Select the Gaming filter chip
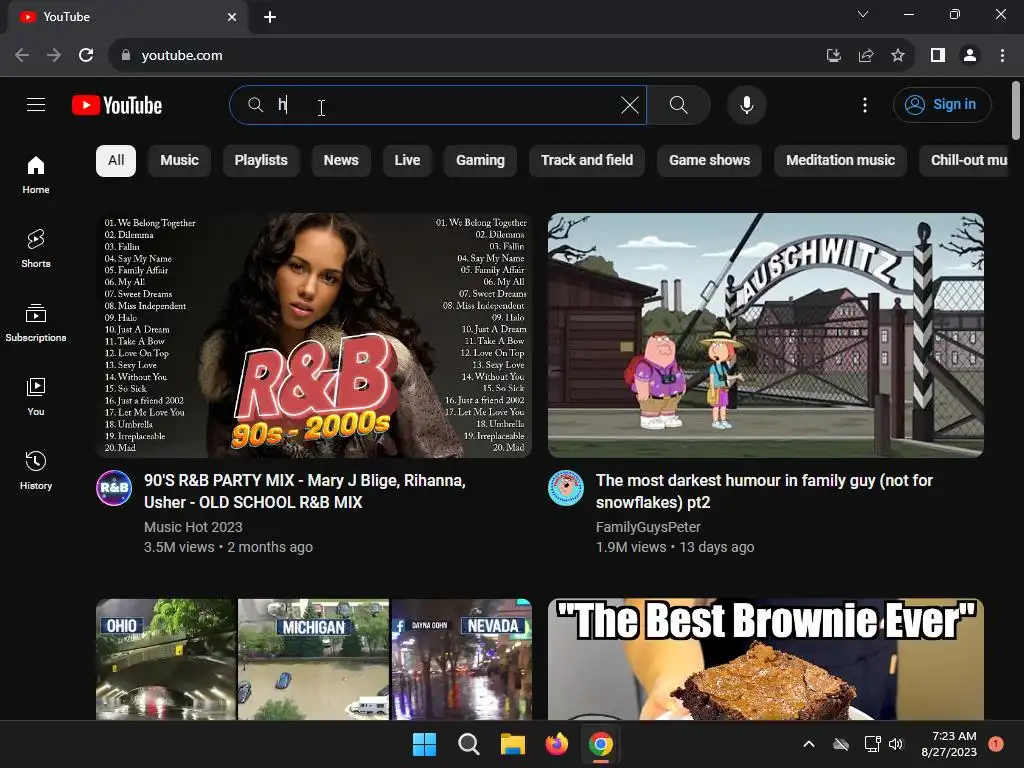This screenshot has width=1024, height=768. point(480,161)
